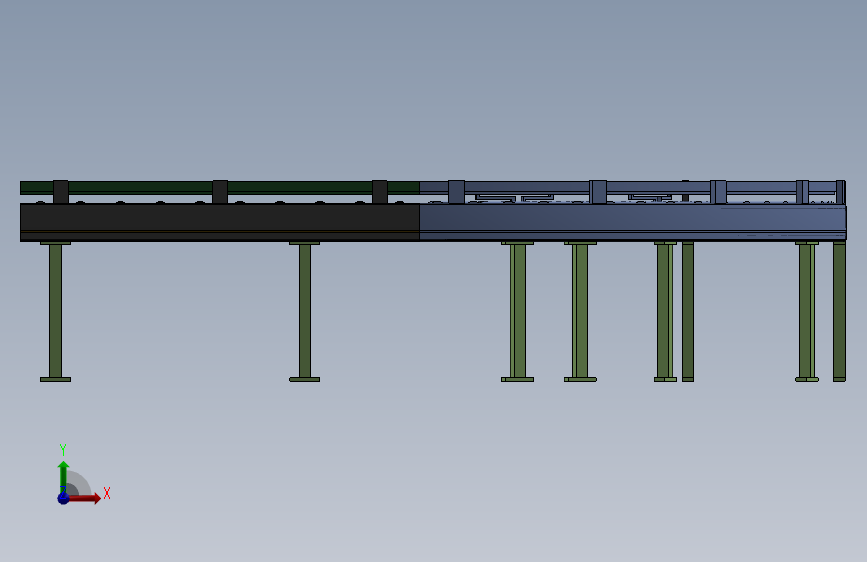867x562 pixels.
Task: Click the red X label of the triad
Action: (x=107, y=493)
